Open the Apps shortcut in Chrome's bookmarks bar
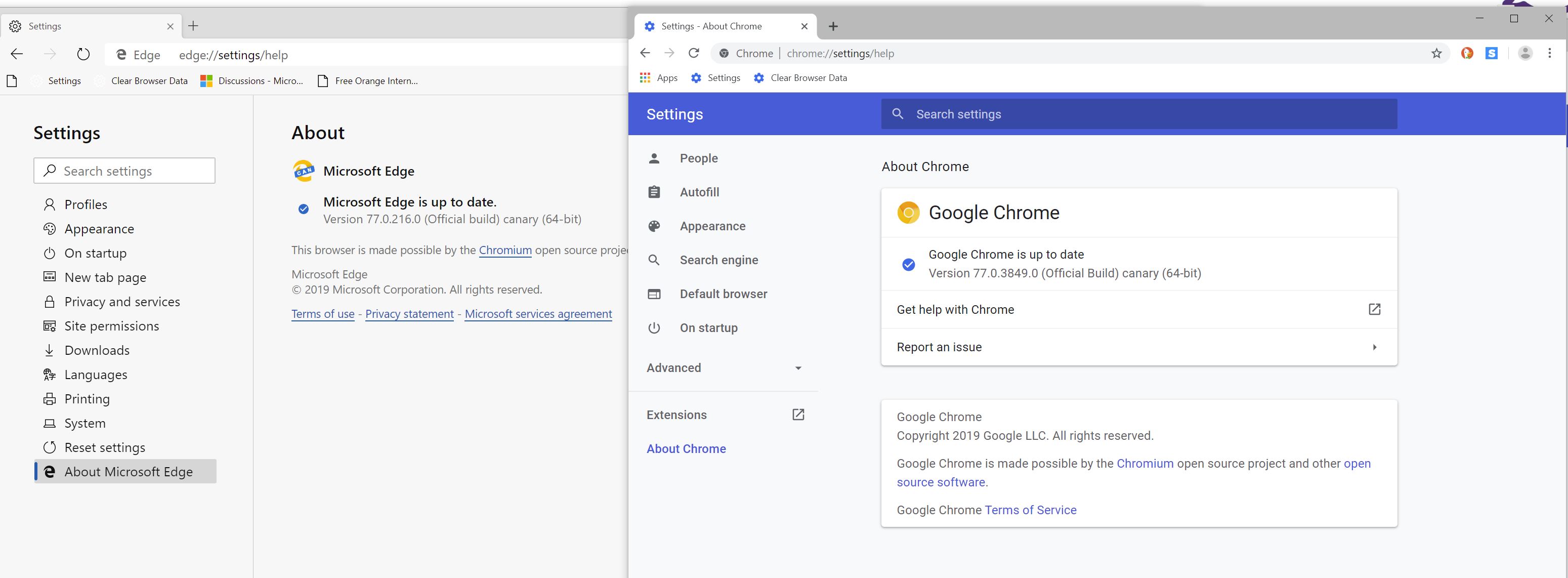Image resolution: width=1568 pixels, height=578 pixels. (659, 78)
